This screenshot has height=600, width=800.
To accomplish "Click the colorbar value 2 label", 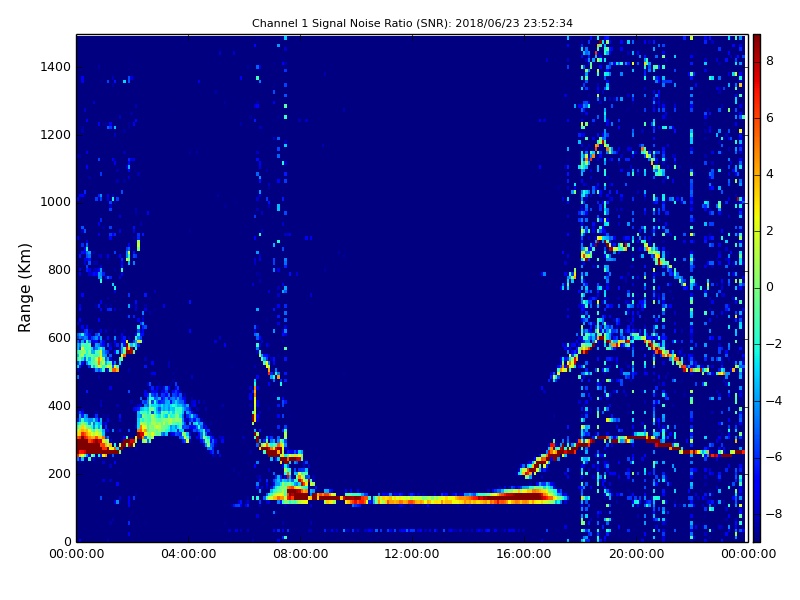I will pyautogui.click(x=769, y=231).
